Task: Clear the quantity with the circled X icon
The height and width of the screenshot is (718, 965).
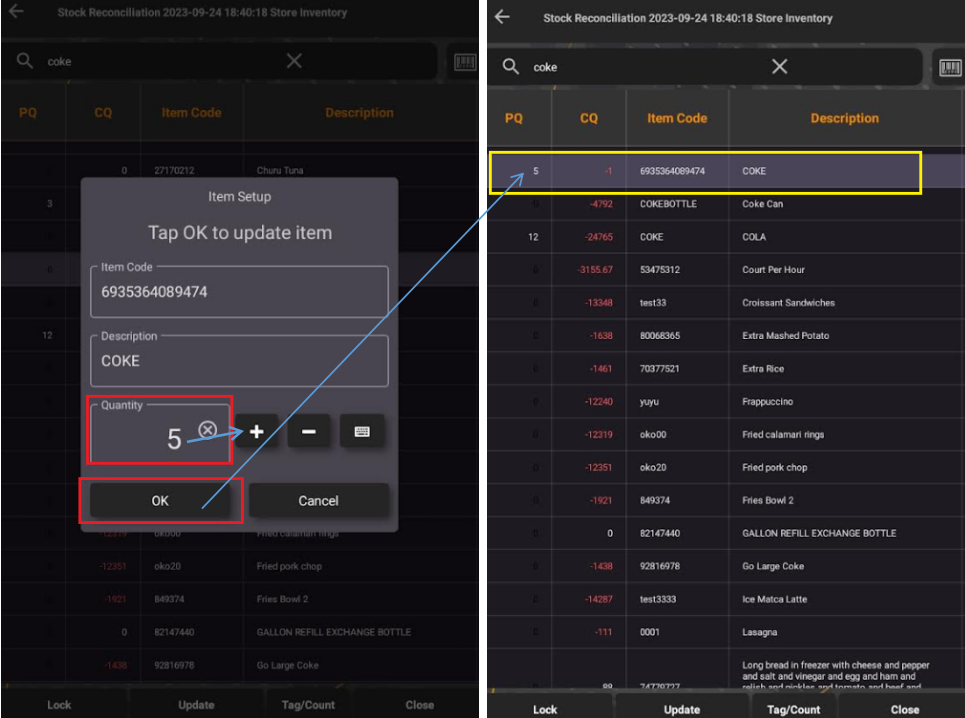Action: (207, 429)
